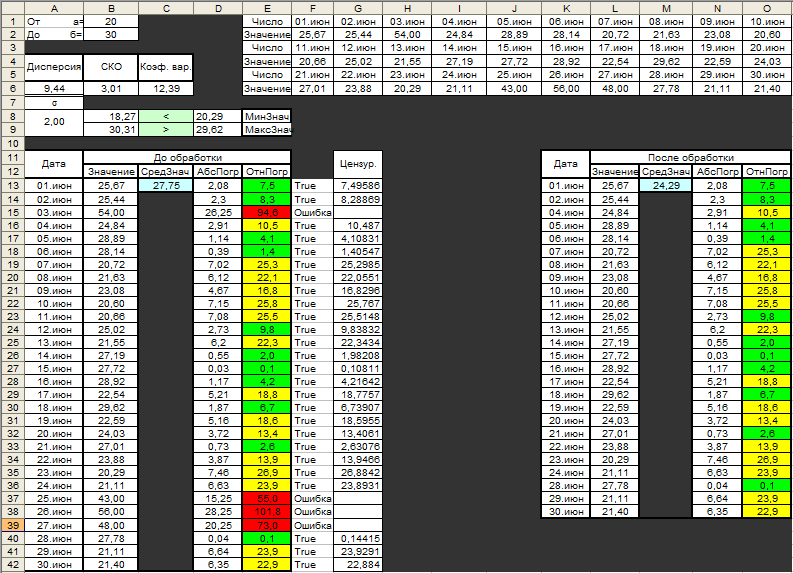Select row 10 header
The image size is (793, 573).
point(13,143)
